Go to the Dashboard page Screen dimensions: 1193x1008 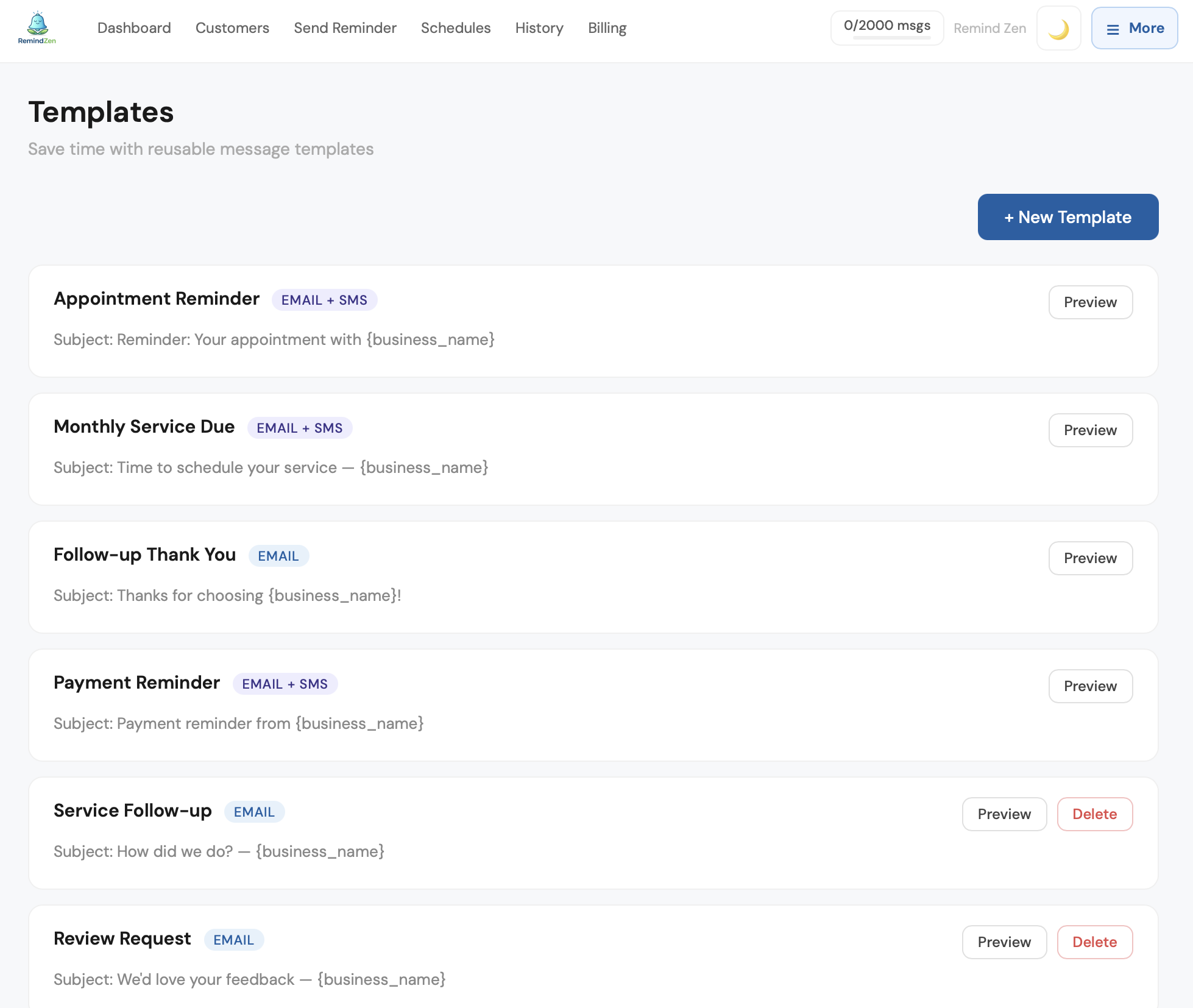[134, 28]
